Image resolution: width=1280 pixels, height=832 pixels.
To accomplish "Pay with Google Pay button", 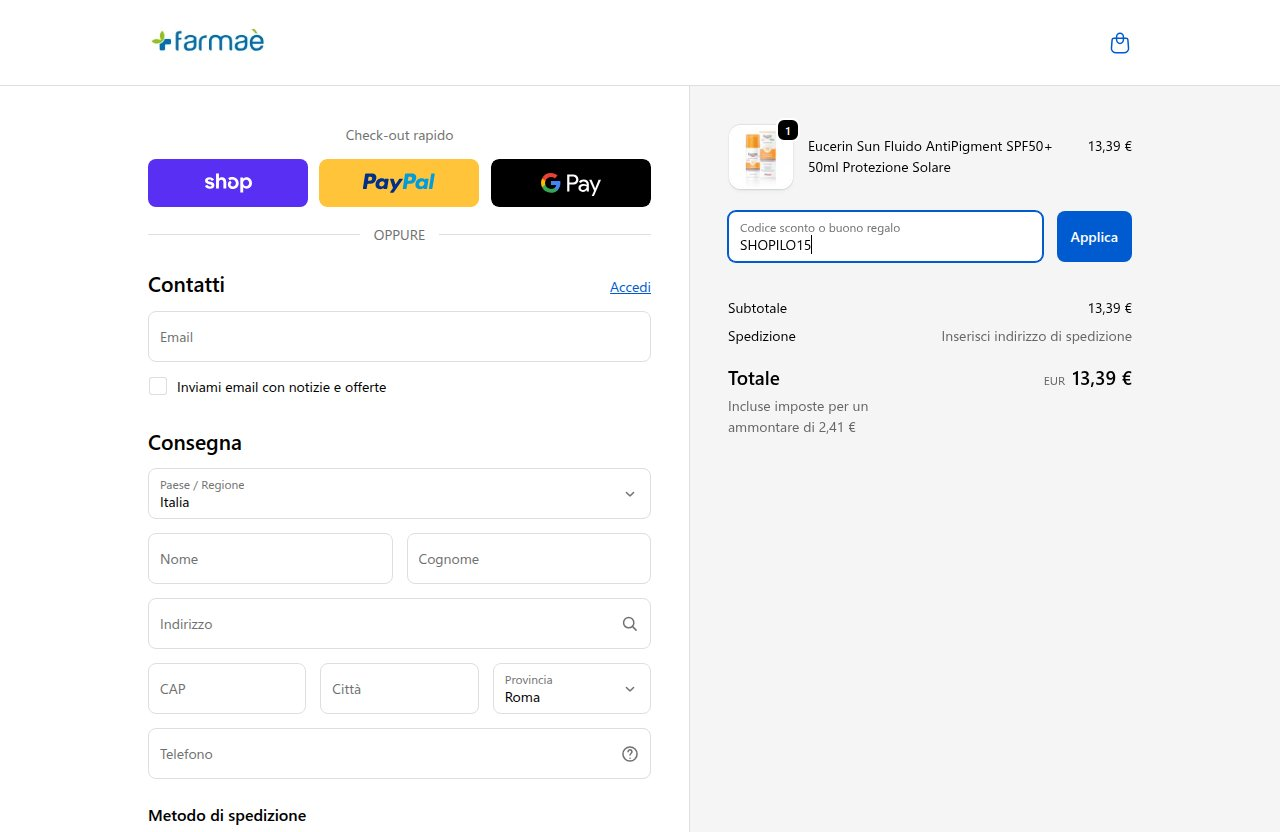I will click(x=571, y=183).
